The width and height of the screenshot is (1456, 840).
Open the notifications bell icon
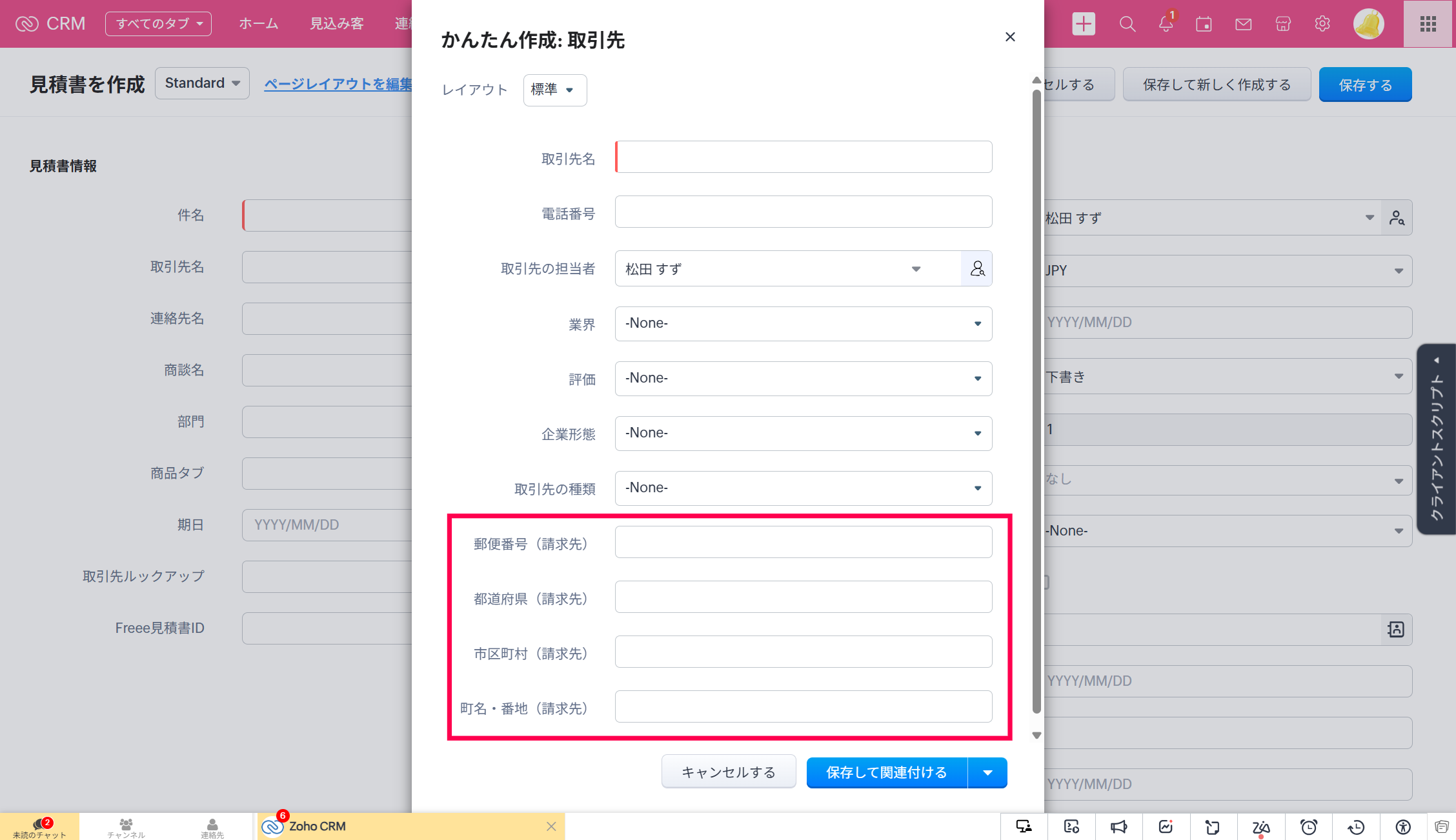point(1166,25)
